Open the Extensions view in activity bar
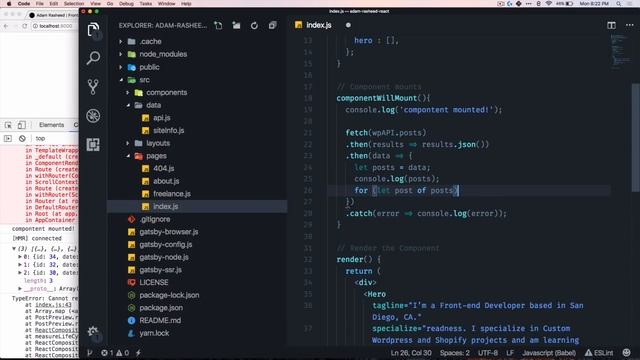This screenshot has height=360, width=640. (93, 144)
